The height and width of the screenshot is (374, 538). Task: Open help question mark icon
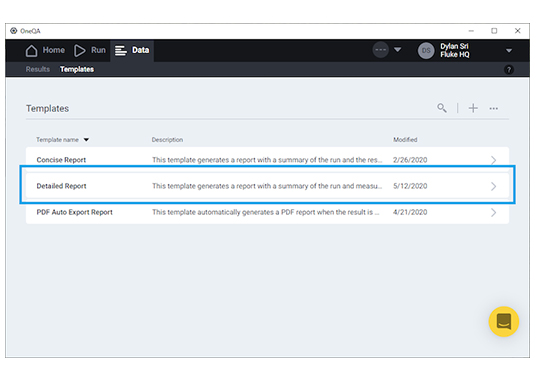pyautogui.click(x=509, y=70)
